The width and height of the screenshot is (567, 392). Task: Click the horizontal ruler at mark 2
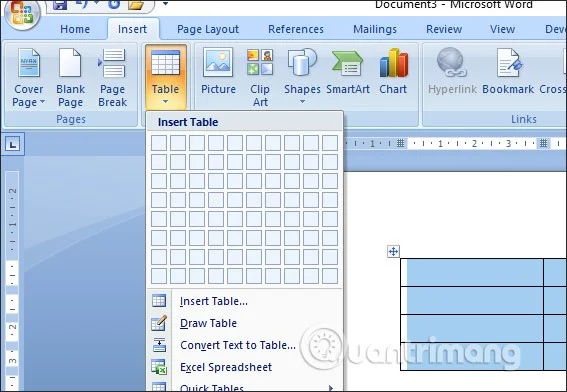click(474, 144)
